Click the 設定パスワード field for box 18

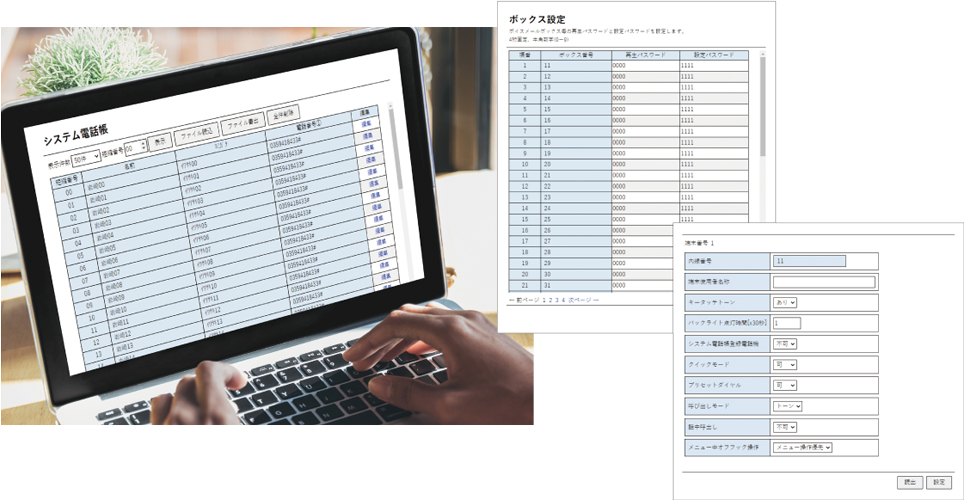[x=714, y=143]
